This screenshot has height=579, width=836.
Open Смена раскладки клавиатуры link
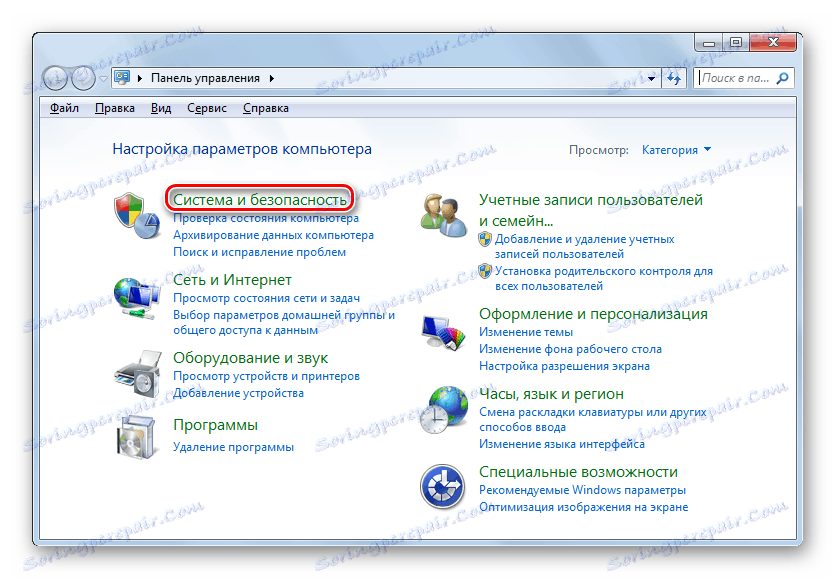coord(592,420)
